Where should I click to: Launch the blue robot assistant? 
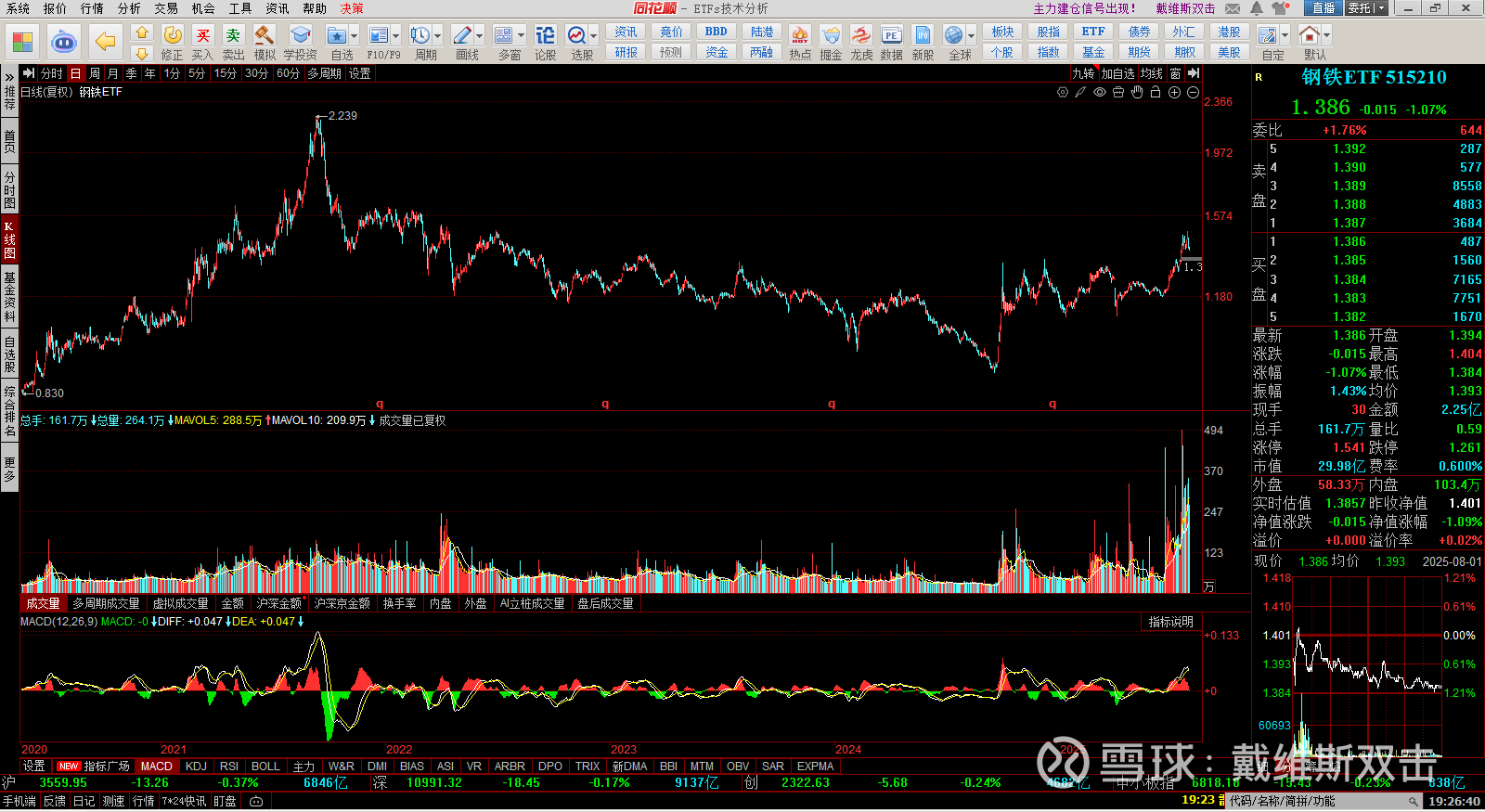click(x=63, y=42)
